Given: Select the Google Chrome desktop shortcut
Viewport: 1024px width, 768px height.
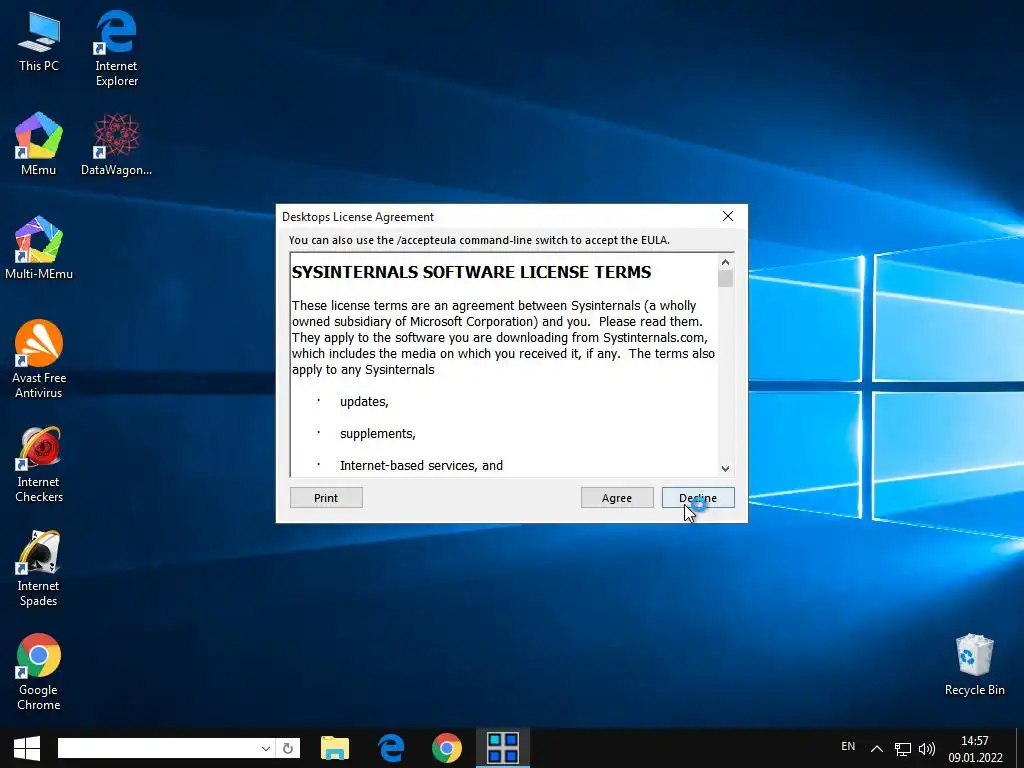Looking at the screenshot, I should click(x=39, y=671).
